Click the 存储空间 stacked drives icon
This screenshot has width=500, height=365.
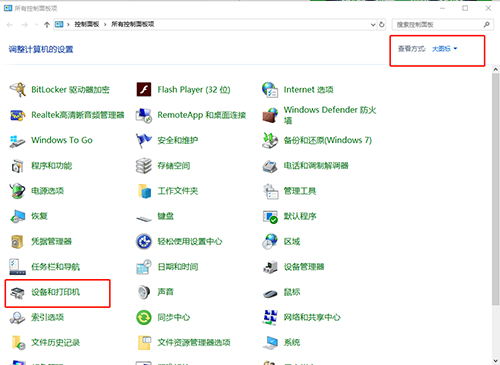[144, 166]
